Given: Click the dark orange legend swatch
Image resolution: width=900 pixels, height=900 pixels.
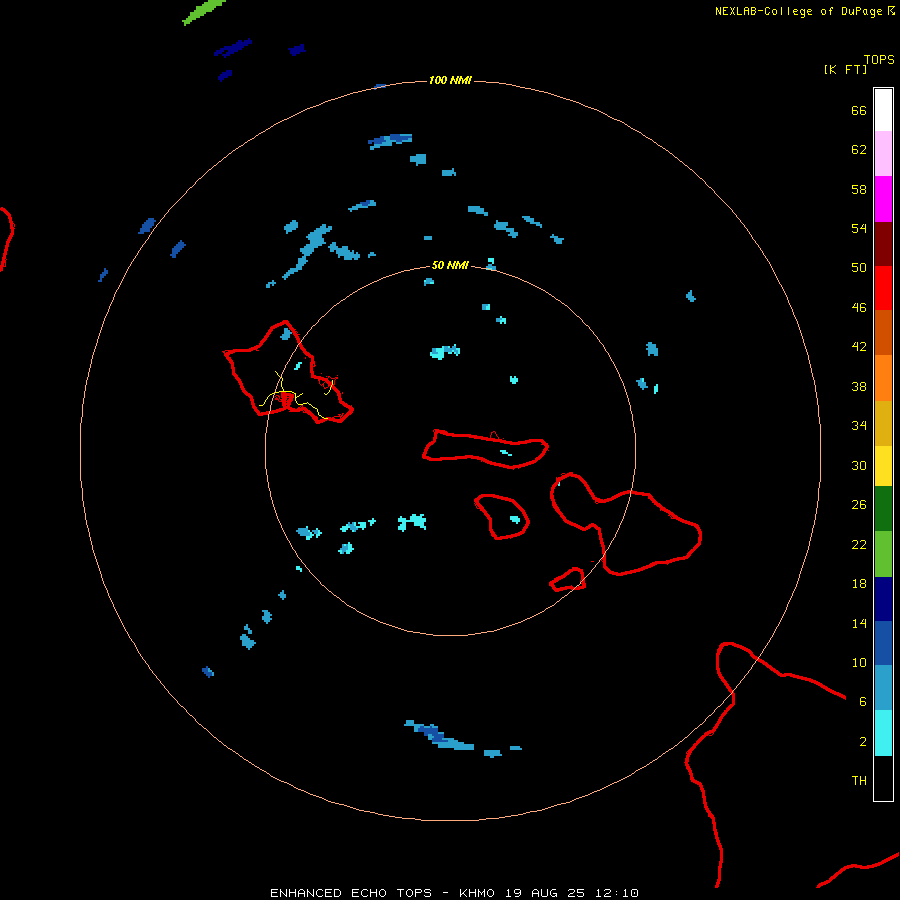Looking at the screenshot, I should [x=883, y=333].
